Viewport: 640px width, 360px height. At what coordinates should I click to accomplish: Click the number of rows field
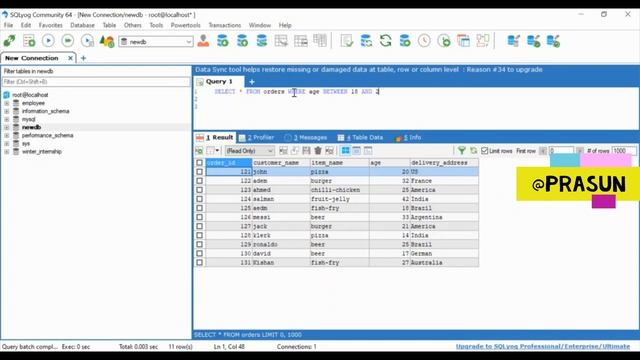pos(624,151)
